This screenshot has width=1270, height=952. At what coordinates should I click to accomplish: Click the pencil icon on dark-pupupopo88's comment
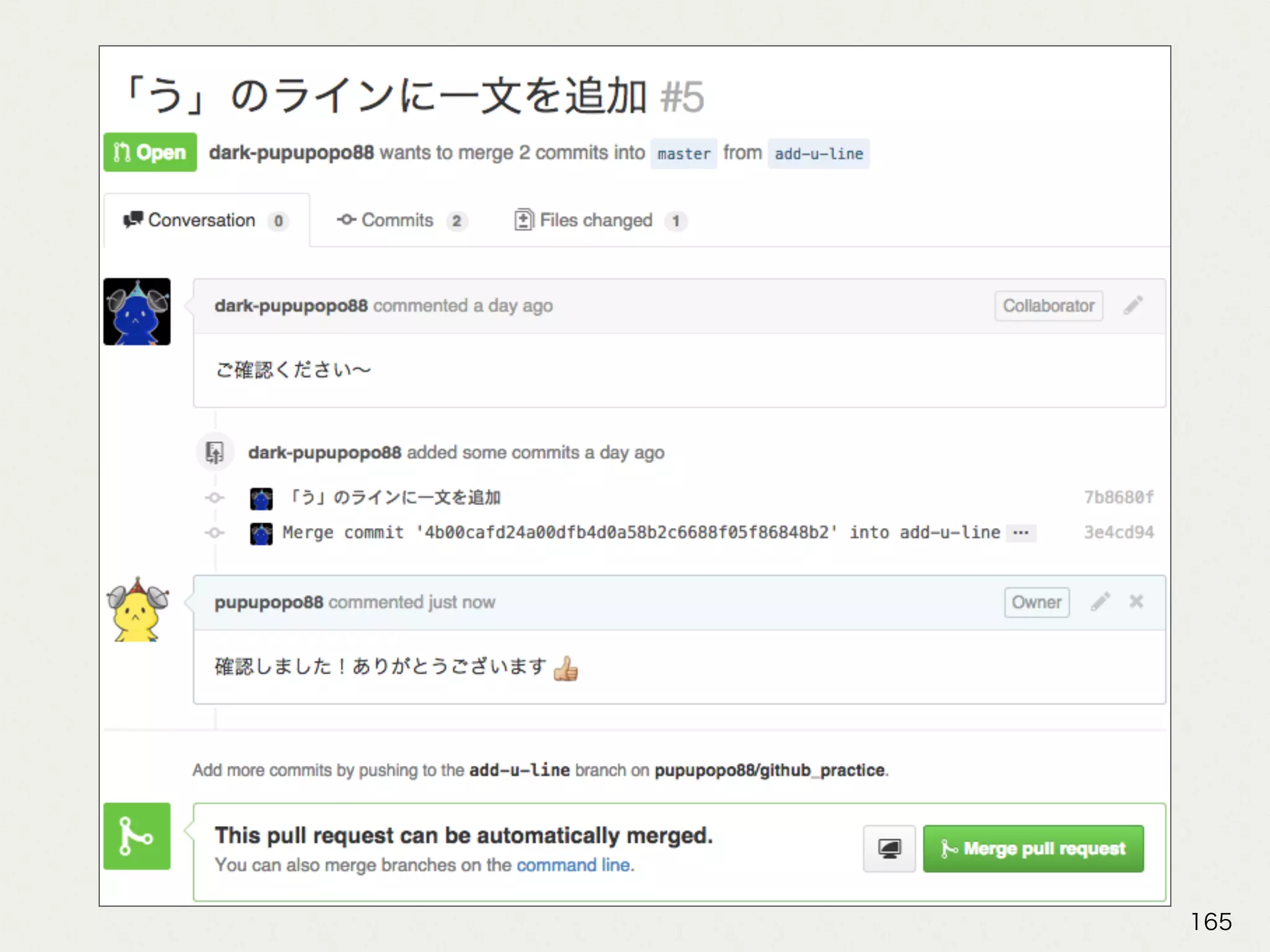pos(1133,306)
